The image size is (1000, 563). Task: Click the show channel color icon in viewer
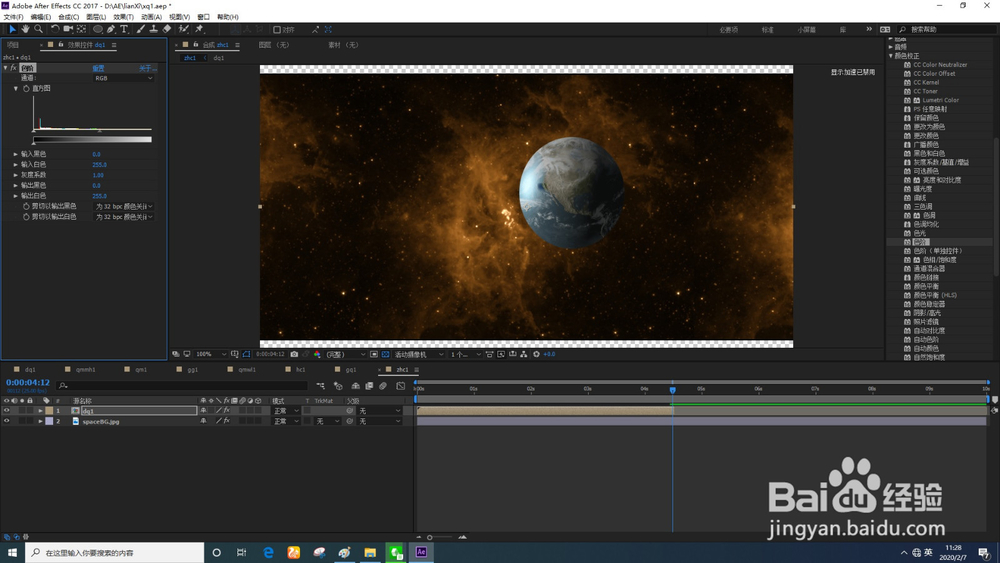point(317,354)
